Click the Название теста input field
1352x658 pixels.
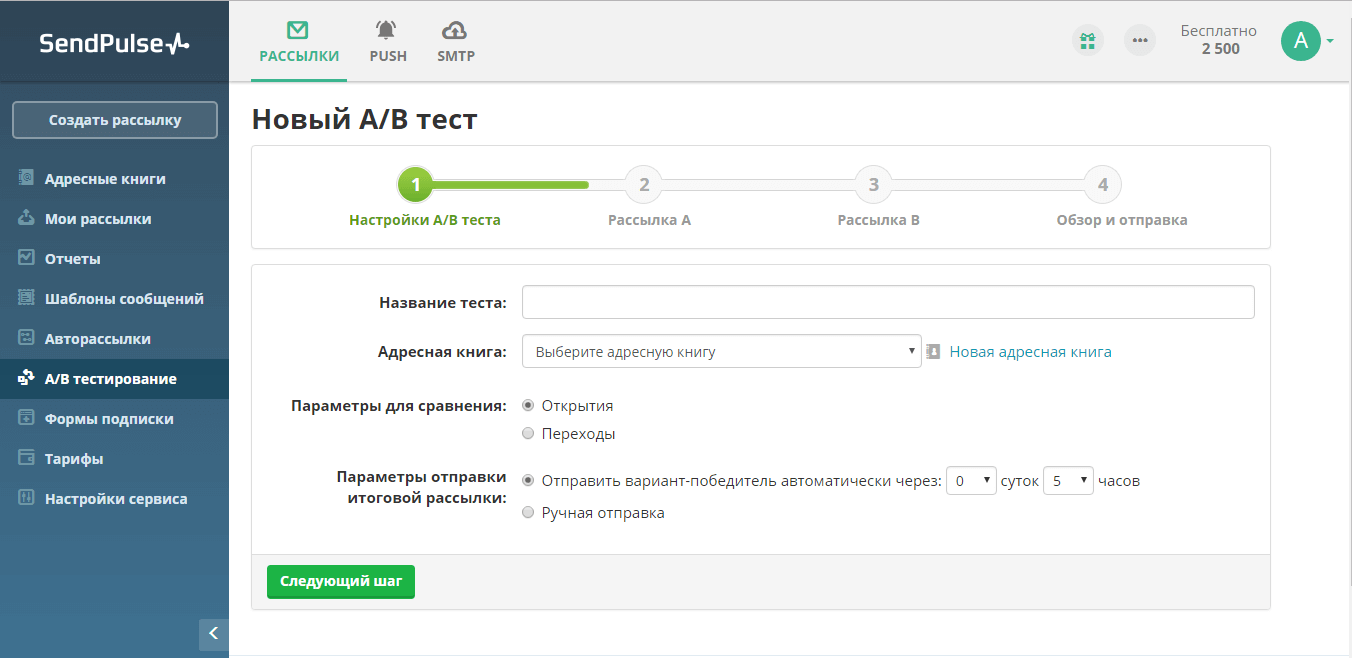(888, 302)
